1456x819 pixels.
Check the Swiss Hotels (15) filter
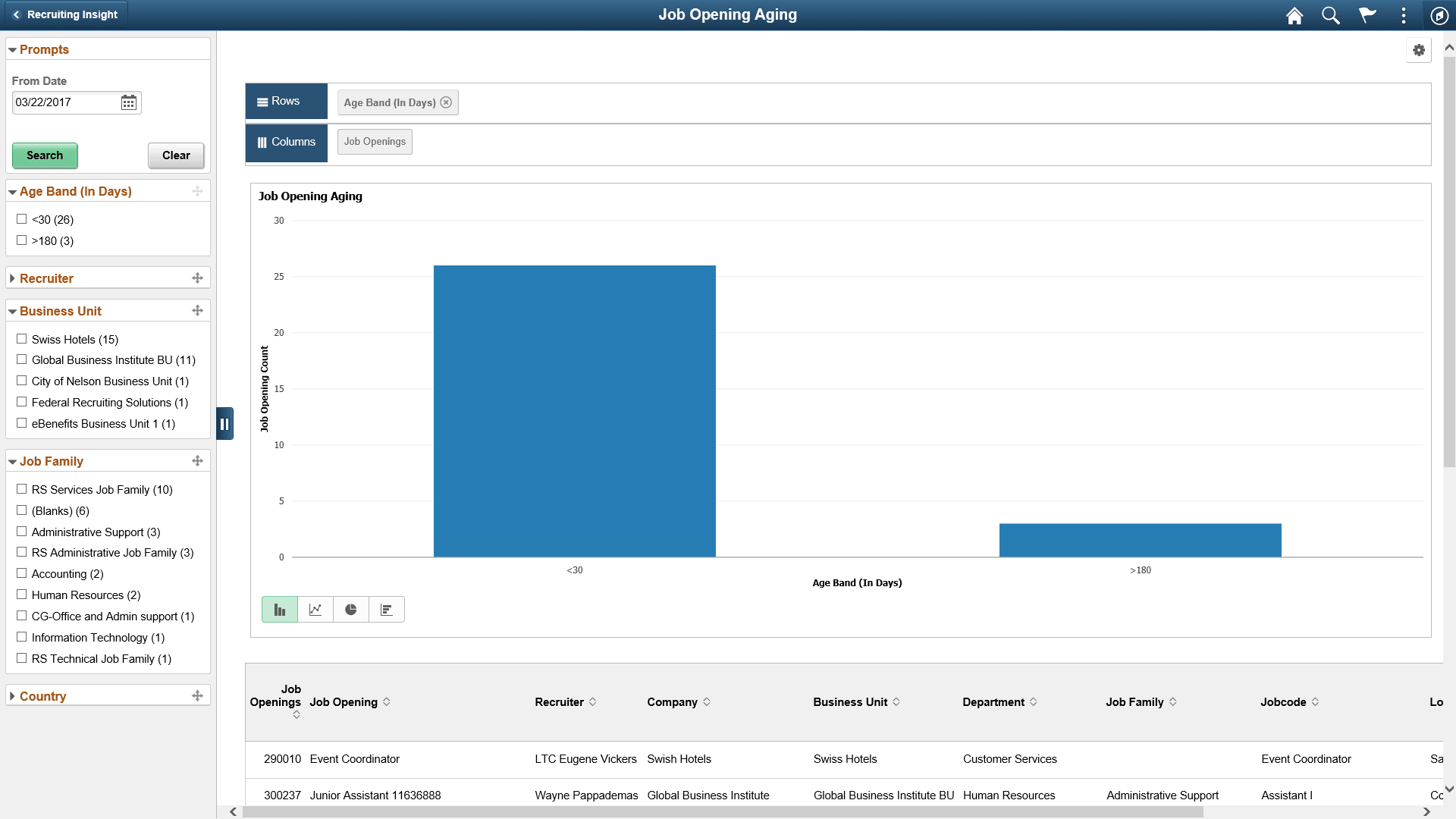(x=22, y=339)
